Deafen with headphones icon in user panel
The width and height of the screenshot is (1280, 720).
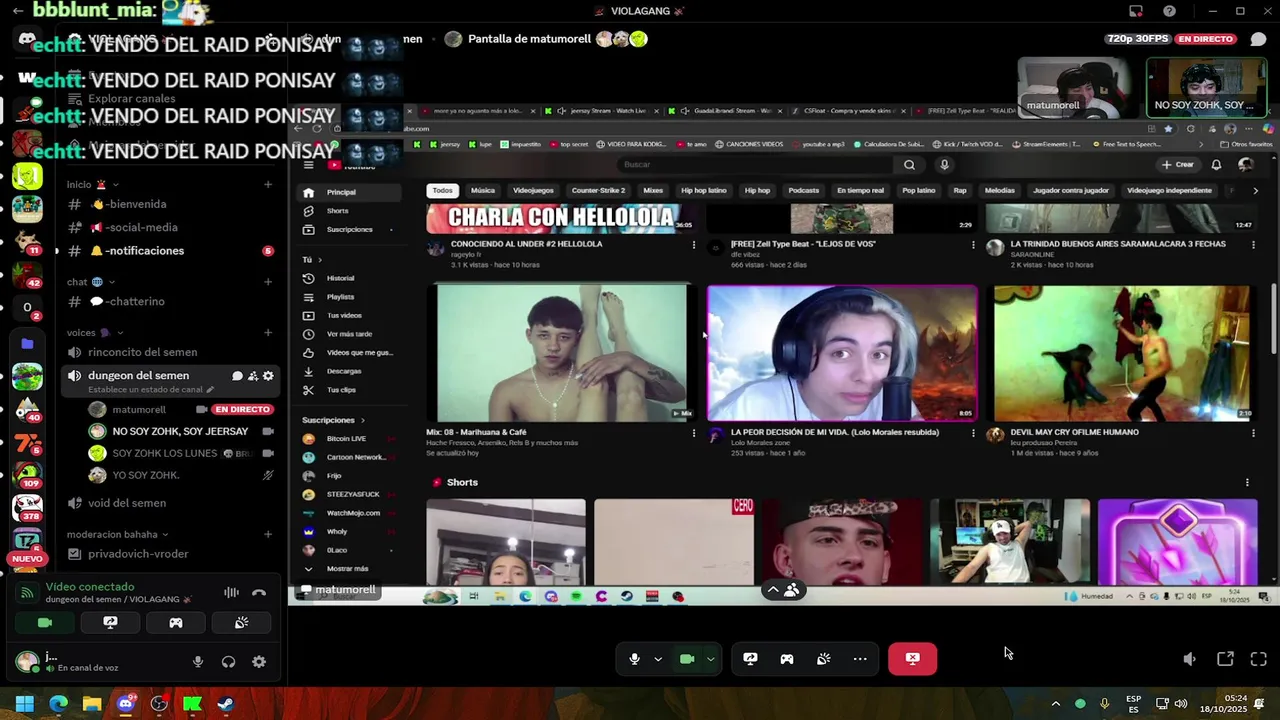(229, 661)
